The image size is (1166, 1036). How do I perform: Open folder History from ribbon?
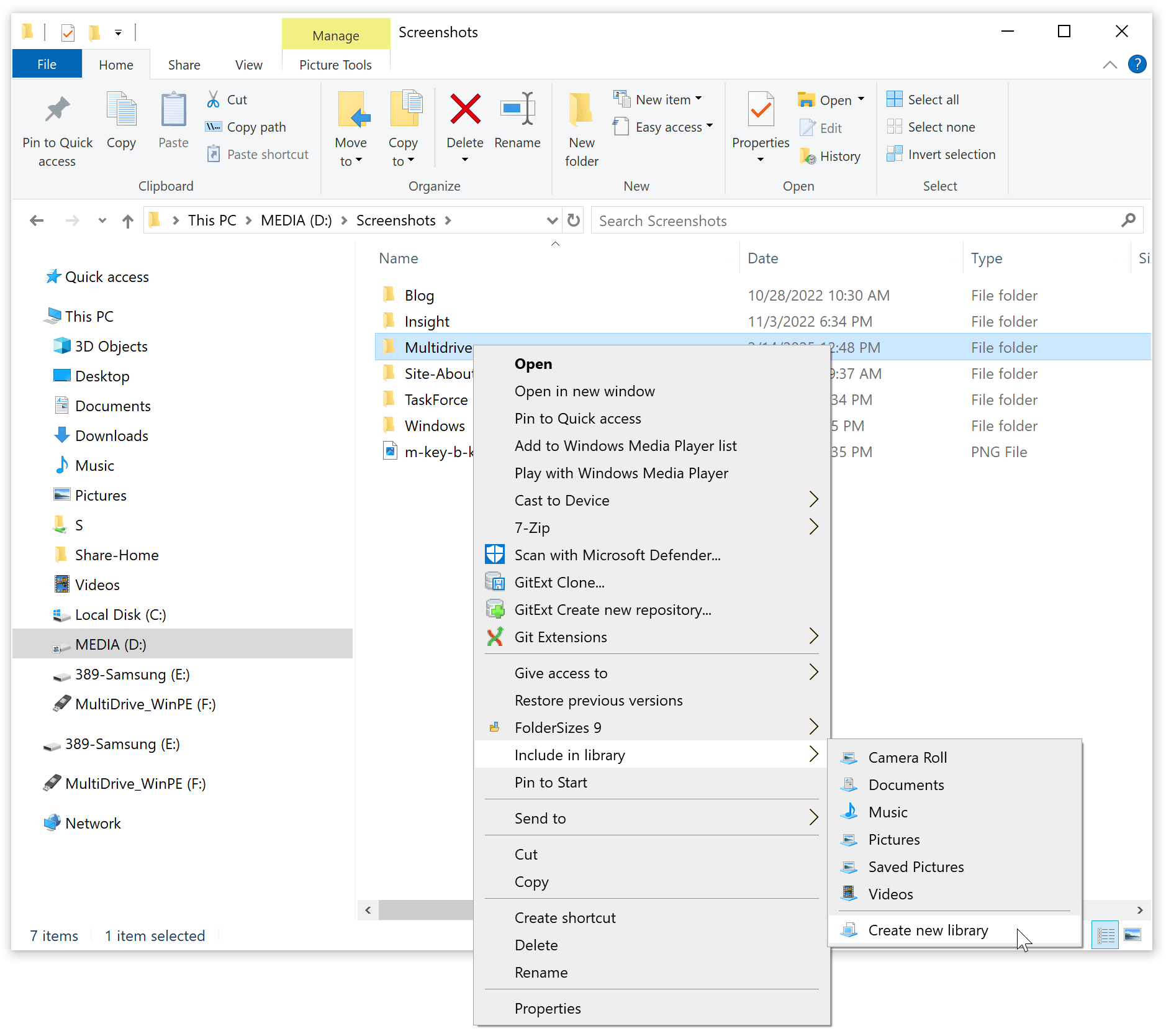coord(830,156)
